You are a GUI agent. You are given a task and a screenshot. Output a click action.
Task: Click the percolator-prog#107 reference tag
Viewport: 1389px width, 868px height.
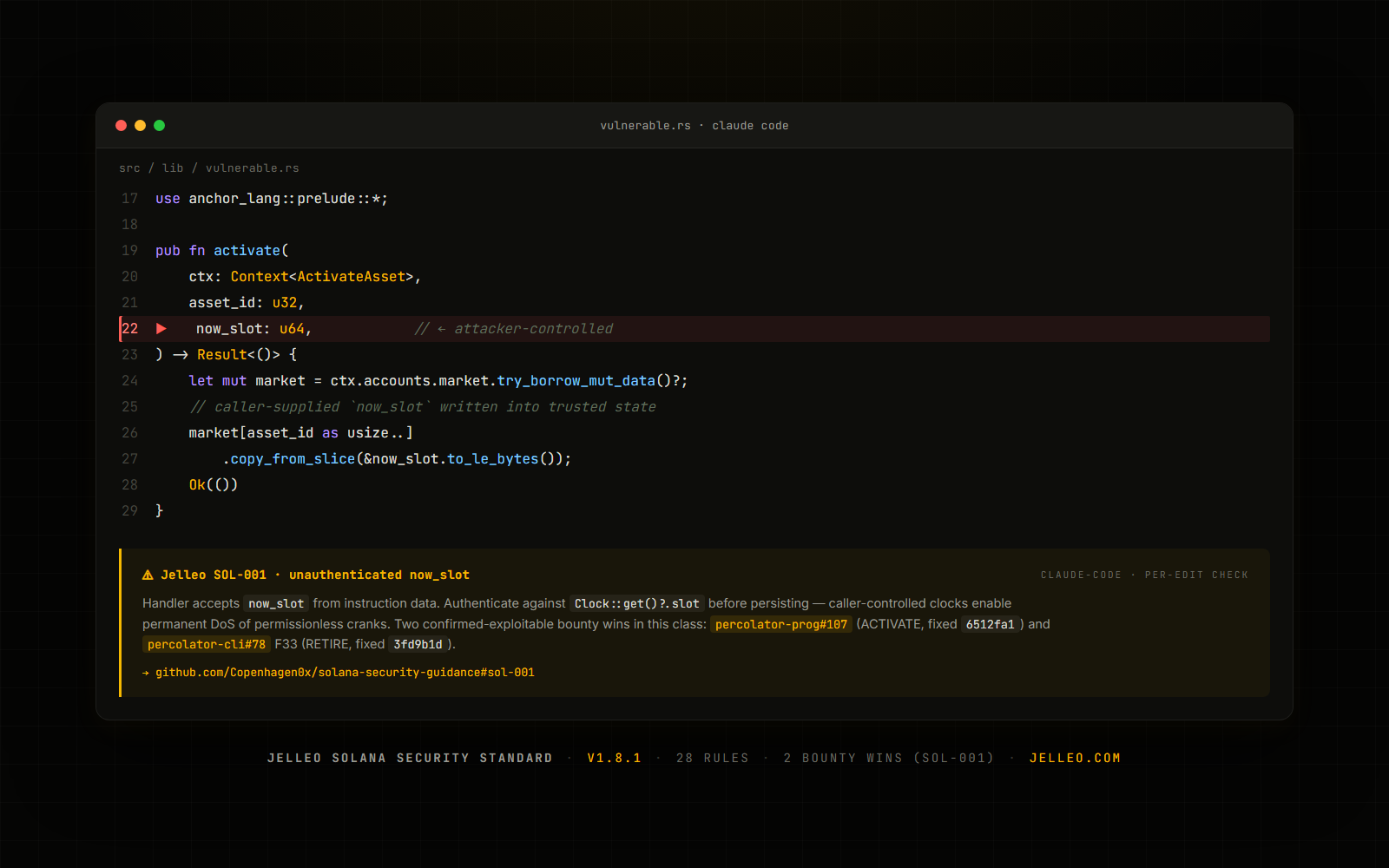coord(781,624)
